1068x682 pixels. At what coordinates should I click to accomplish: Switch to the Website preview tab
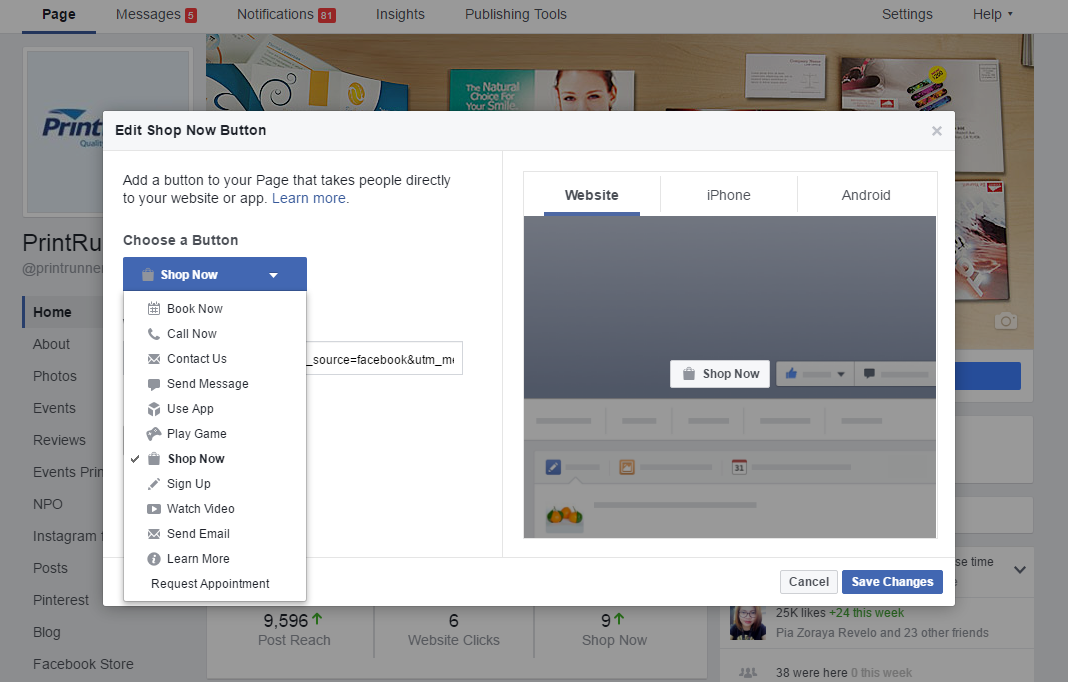[x=592, y=195]
